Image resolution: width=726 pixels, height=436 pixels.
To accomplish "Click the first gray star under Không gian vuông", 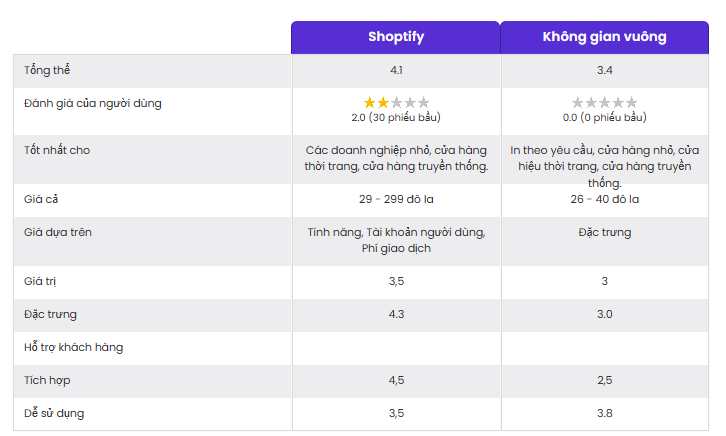I will point(578,103).
